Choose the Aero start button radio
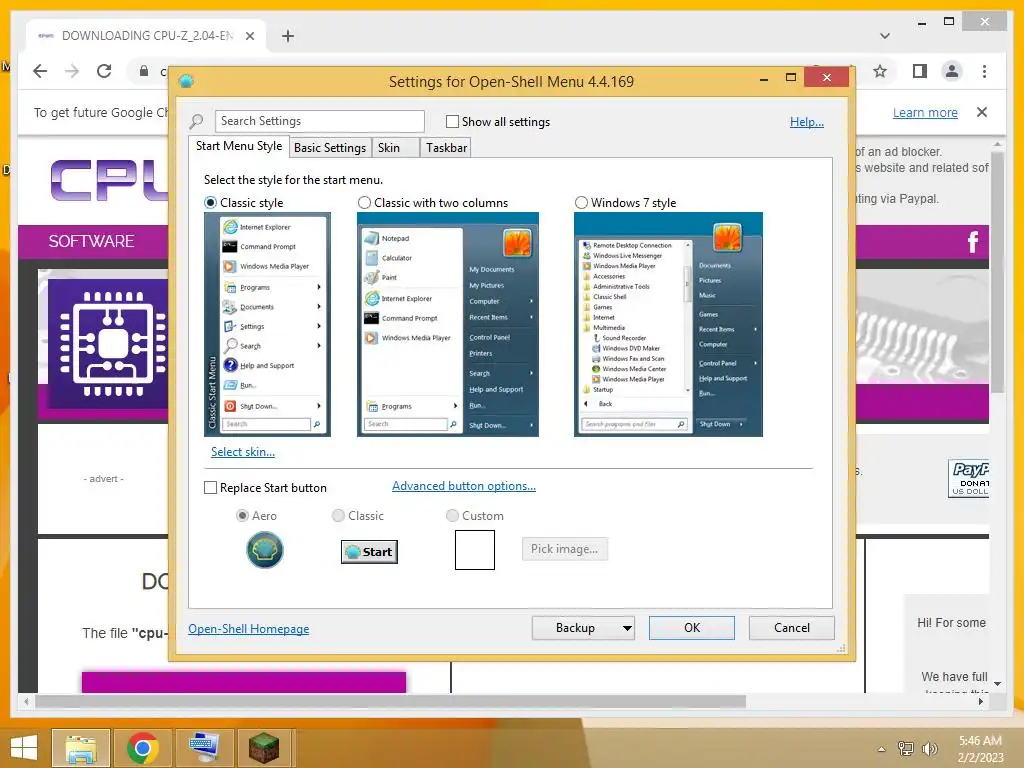 242,516
